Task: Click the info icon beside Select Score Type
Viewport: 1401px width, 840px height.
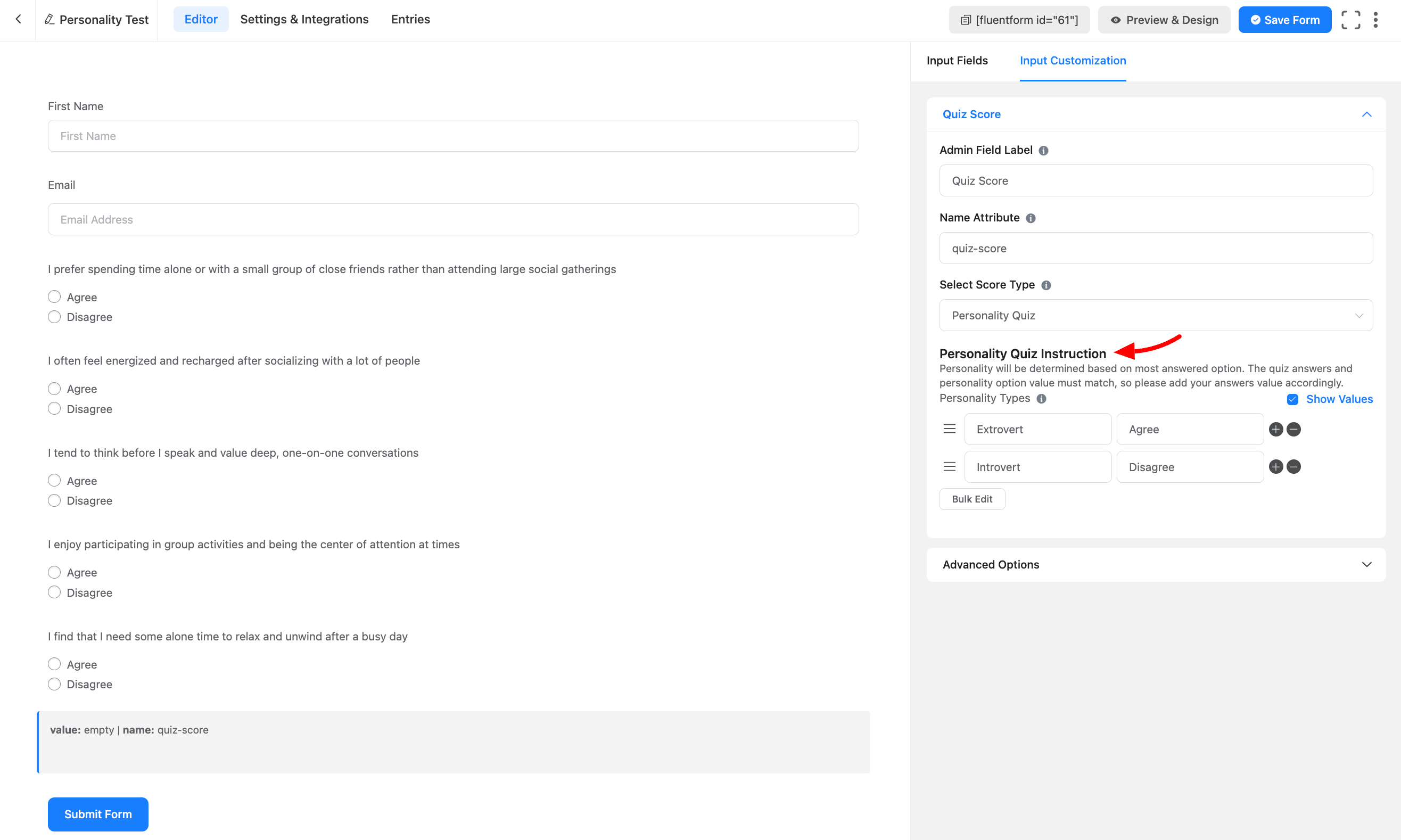Action: click(1045, 285)
